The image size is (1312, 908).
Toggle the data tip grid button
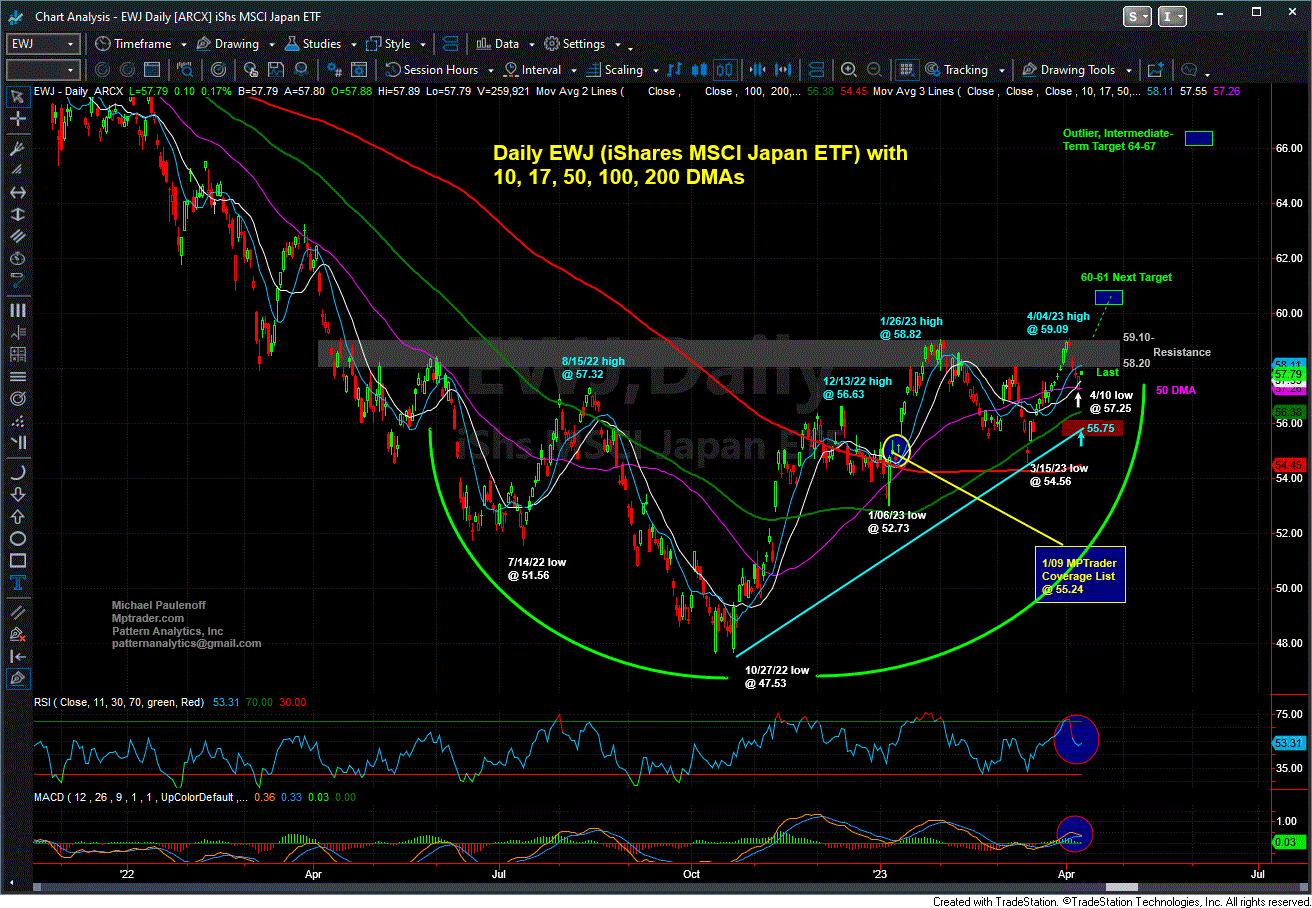tap(907, 70)
